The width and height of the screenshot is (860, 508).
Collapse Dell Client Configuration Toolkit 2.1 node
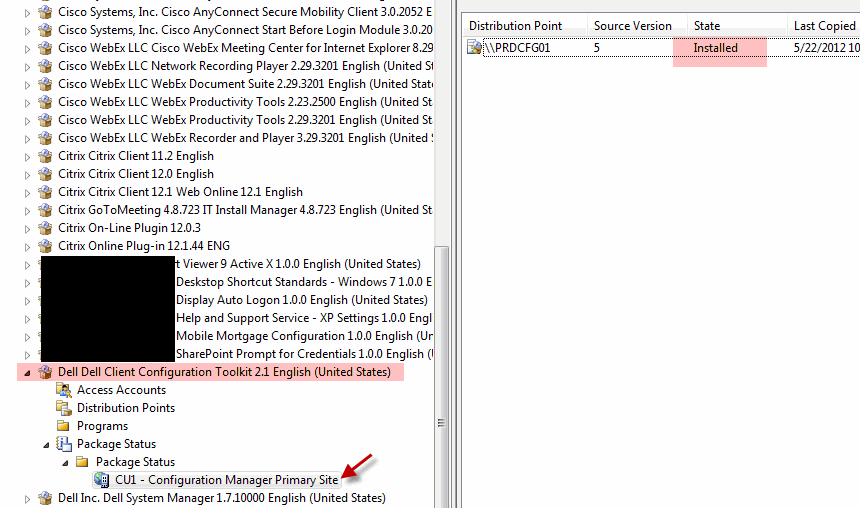click(27, 374)
